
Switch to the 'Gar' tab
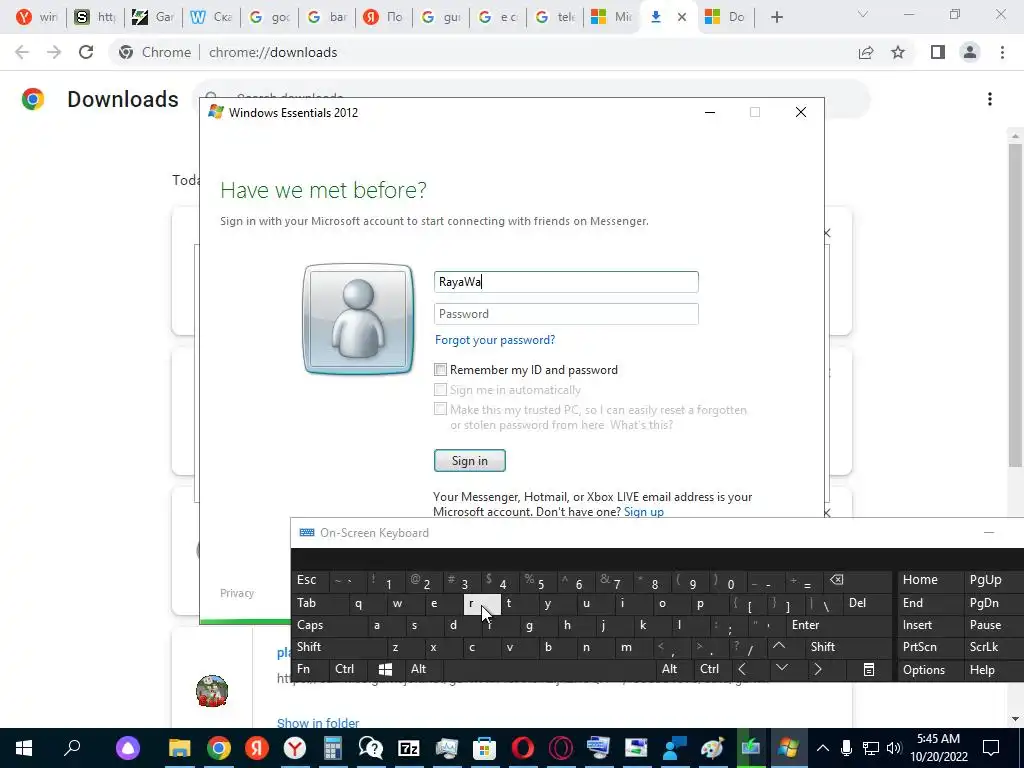(153, 17)
